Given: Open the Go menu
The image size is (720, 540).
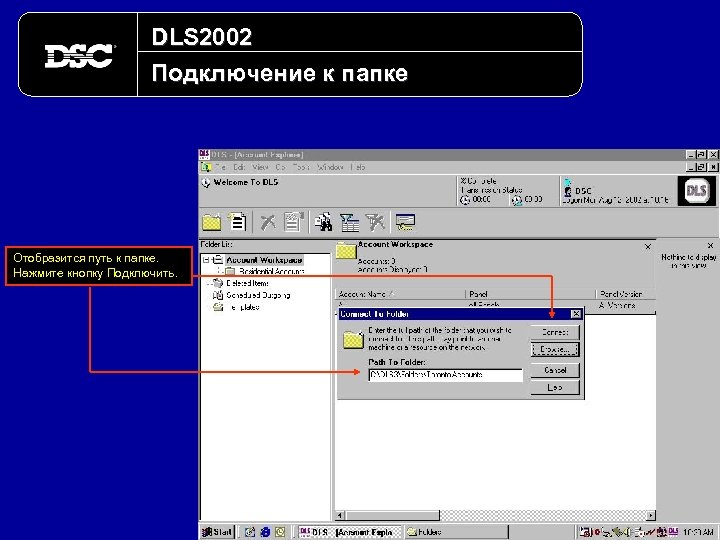Looking at the screenshot, I should pyautogui.click(x=280, y=167).
